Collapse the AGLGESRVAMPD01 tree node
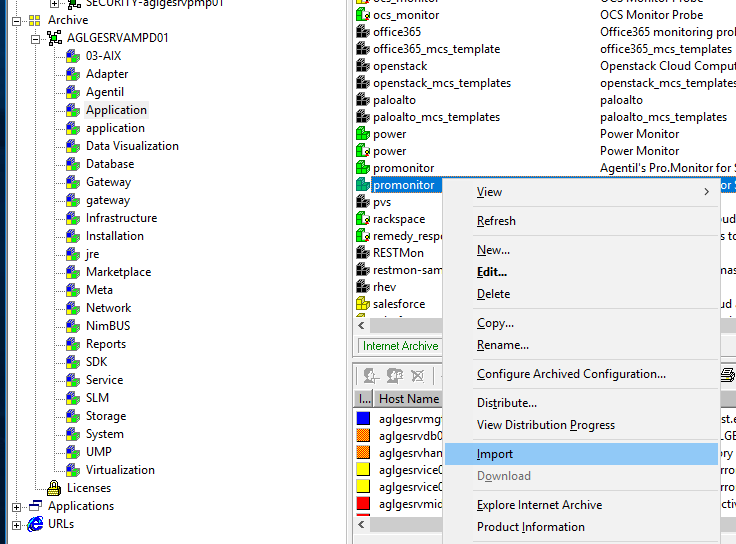The image size is (736, 544). [35, 38]
